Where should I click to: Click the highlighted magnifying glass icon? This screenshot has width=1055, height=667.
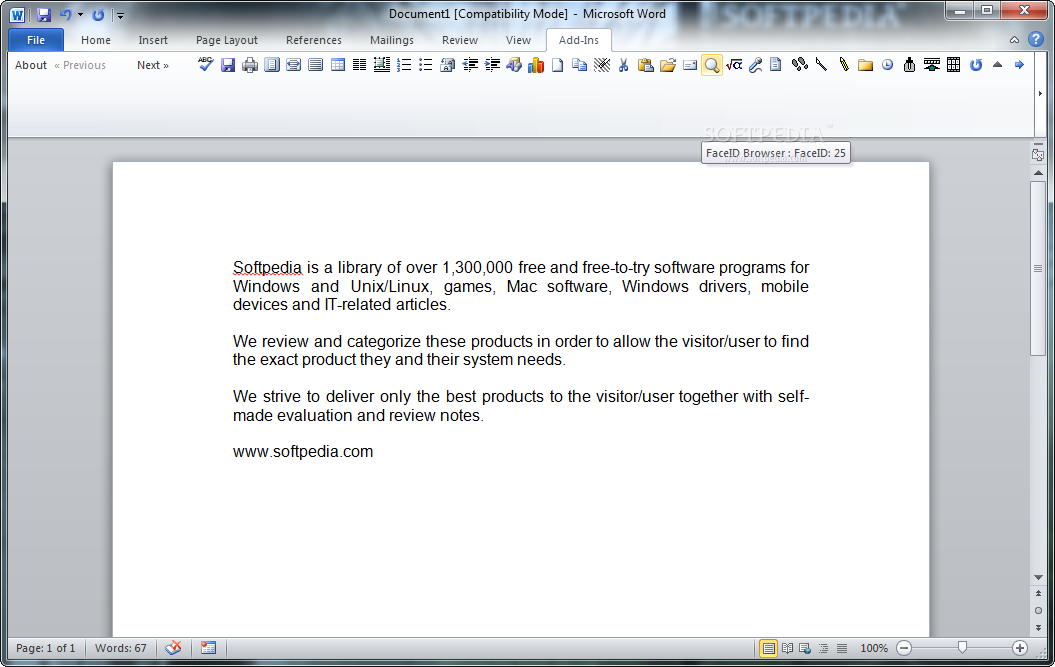711,65
